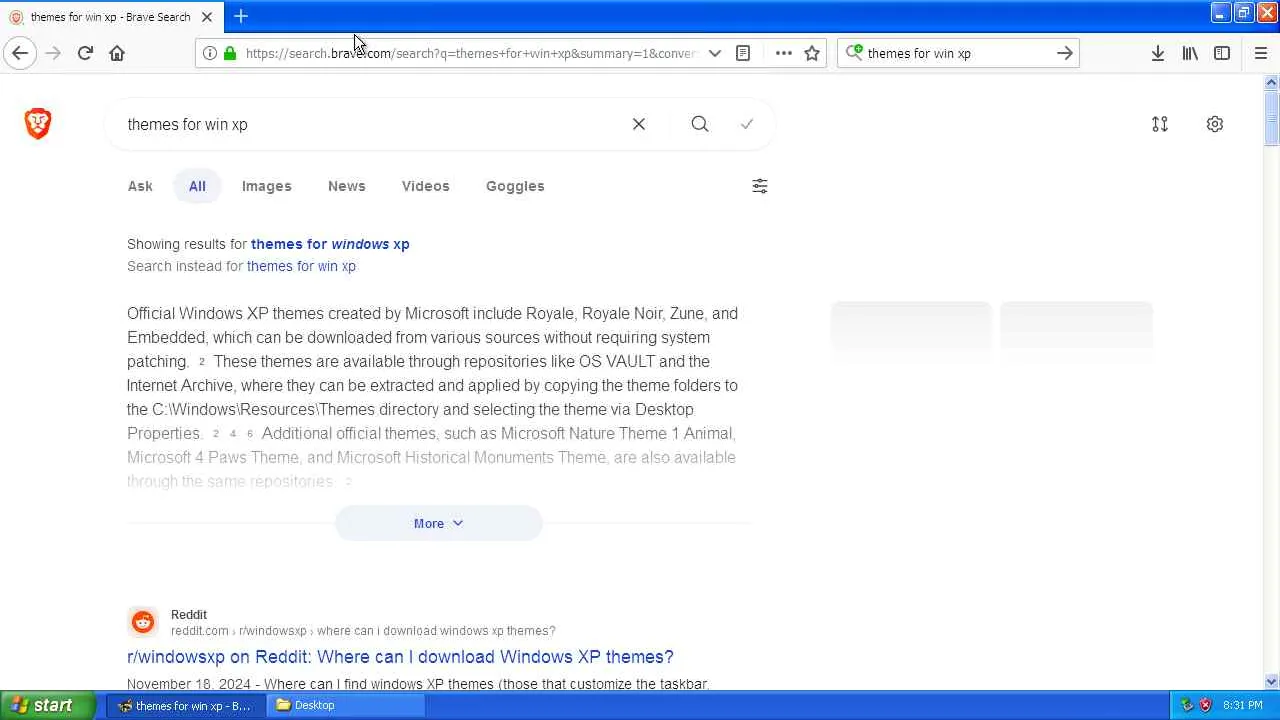The width and height of the screenshot is (1280, 720).
Task: Open the downloads panel
Action: click(x=1157, y=53)
